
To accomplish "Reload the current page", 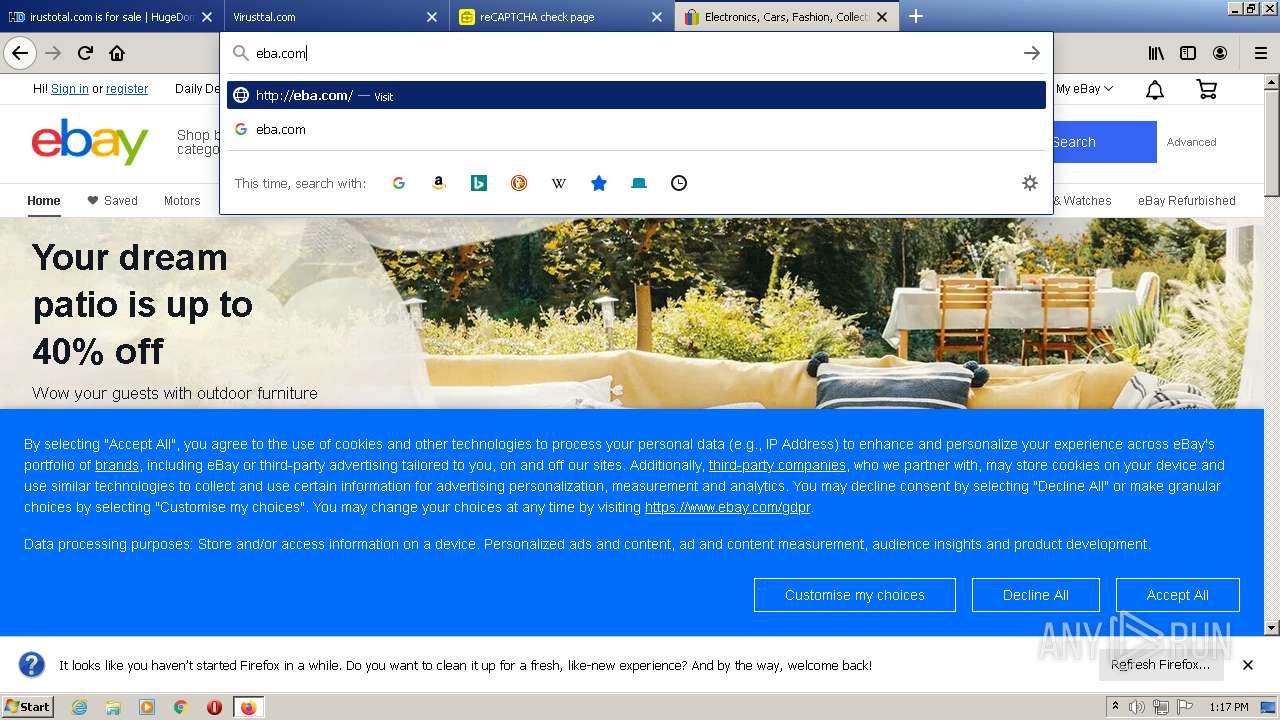I will [85, 53].
